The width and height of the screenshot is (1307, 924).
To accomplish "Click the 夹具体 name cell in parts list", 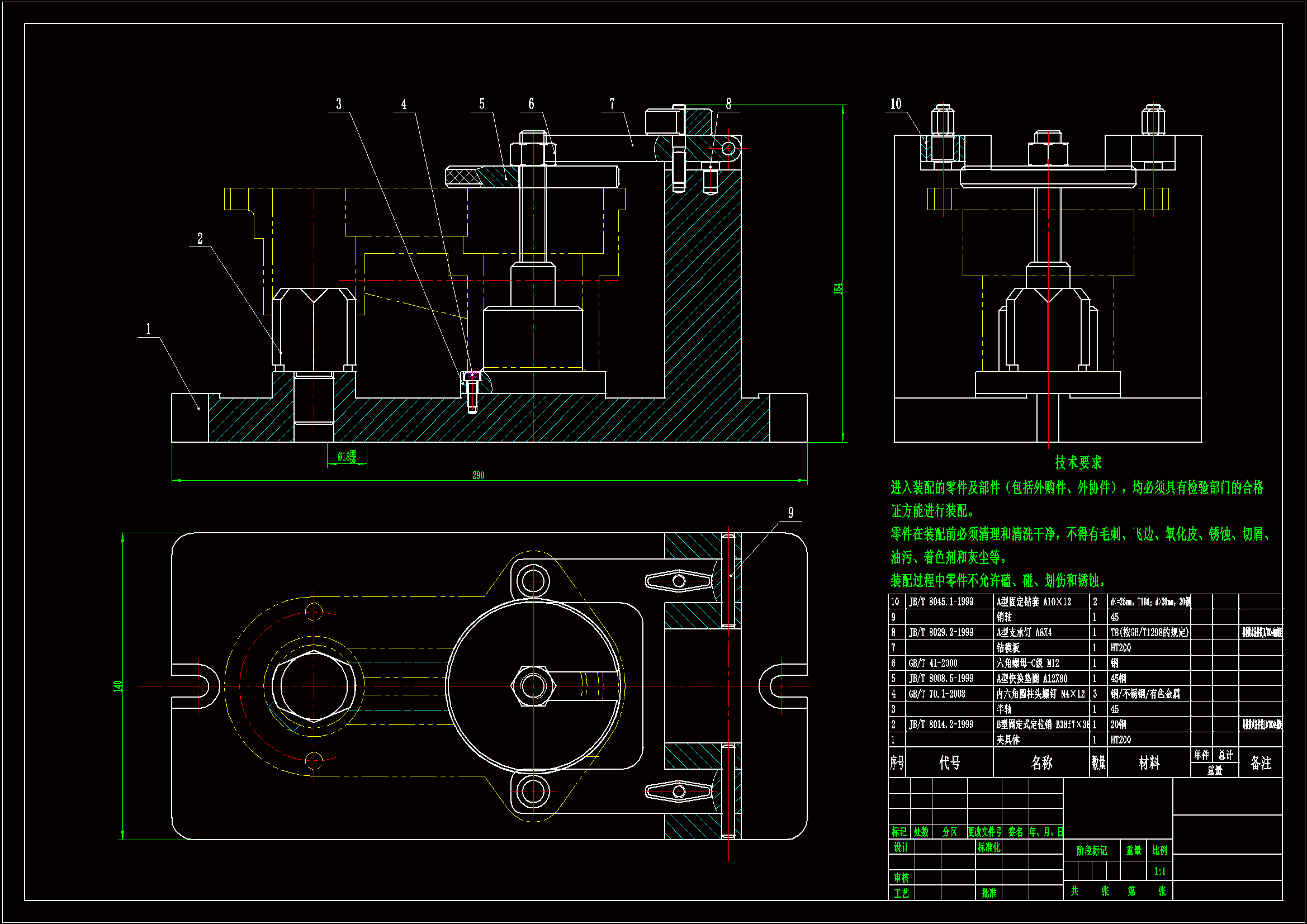I will tap(1007, 740).
